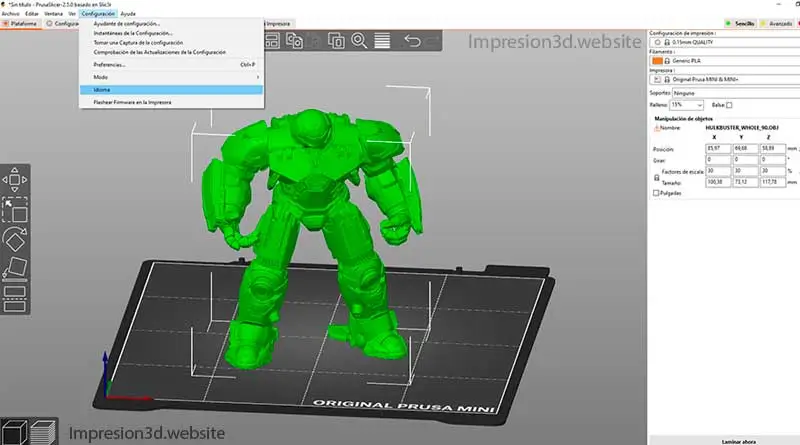Click lock icon beside 0.15mm QUALITY preset
The image size is (800, 445).
[667, 42]
